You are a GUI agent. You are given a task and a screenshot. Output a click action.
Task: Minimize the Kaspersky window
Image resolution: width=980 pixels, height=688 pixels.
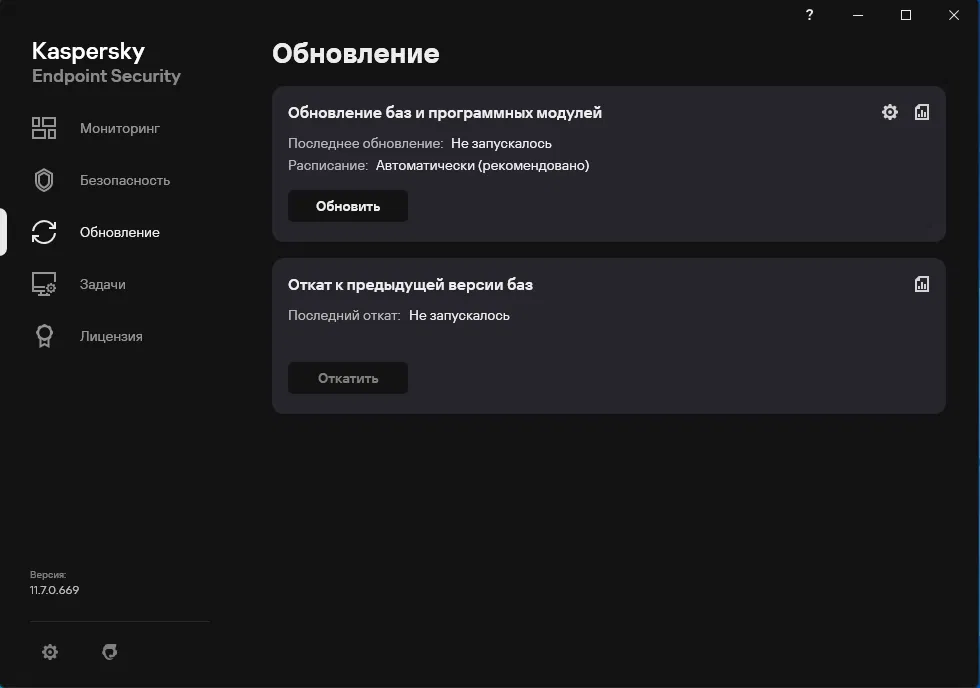point(858,14)
